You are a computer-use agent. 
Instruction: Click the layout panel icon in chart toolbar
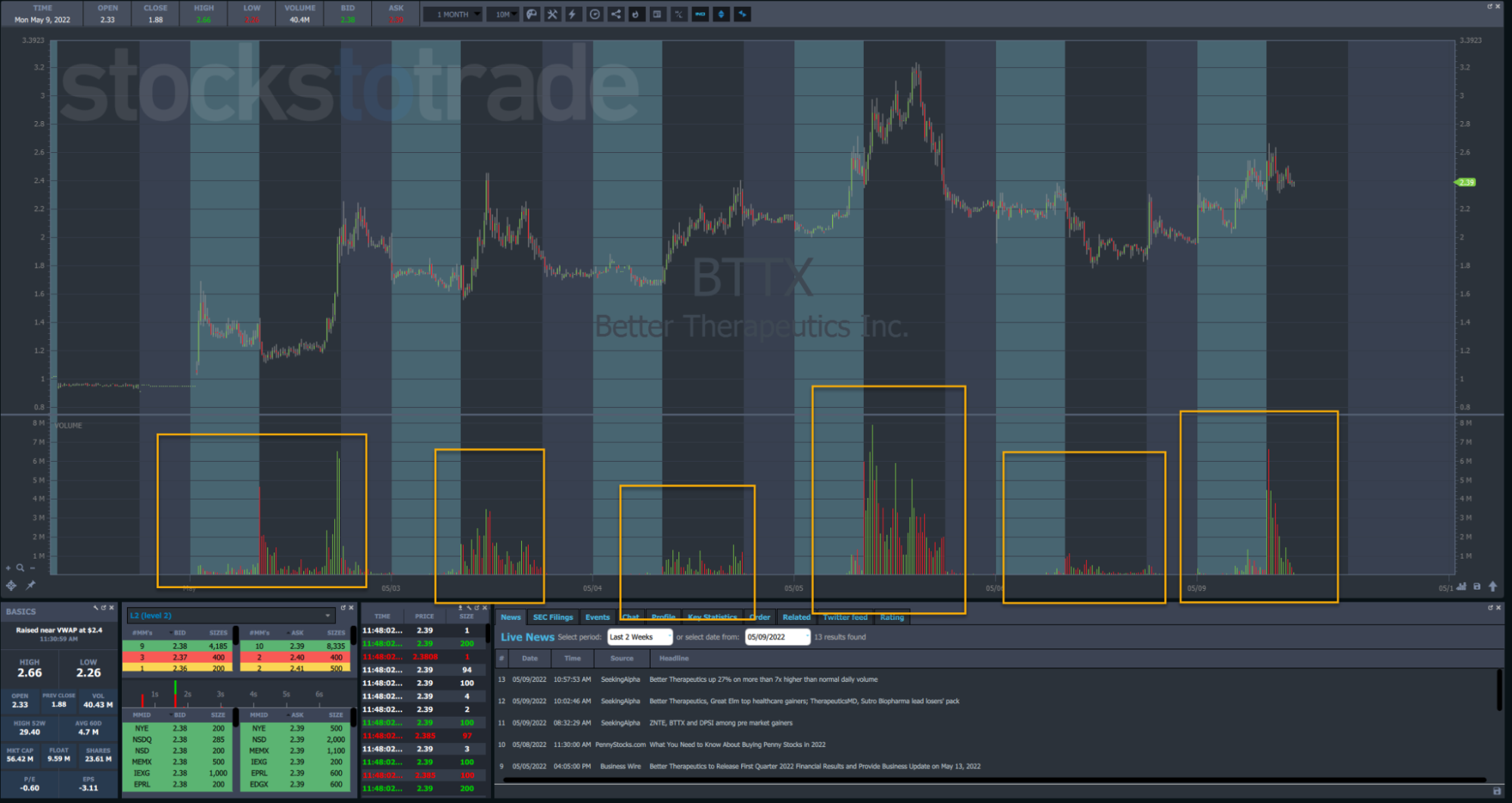tap(657, 14)
